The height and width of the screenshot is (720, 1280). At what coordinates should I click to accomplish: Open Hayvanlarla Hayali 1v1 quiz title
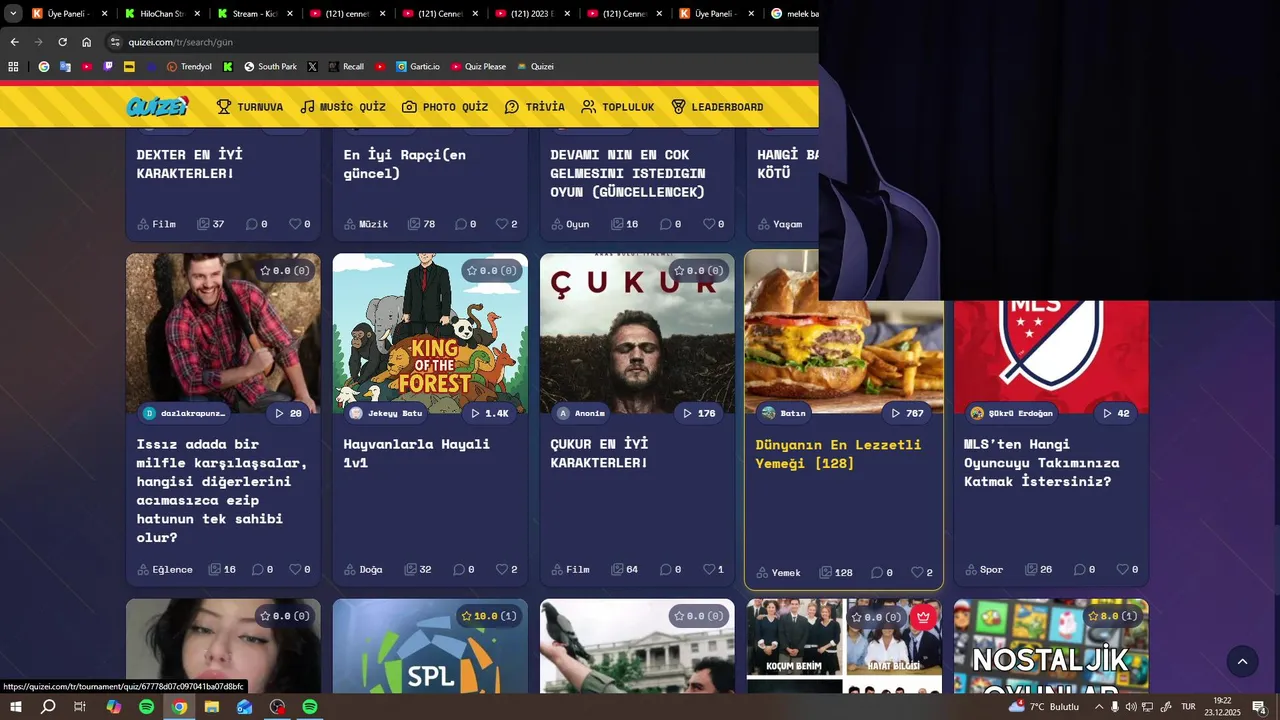[x=416, y=453]
